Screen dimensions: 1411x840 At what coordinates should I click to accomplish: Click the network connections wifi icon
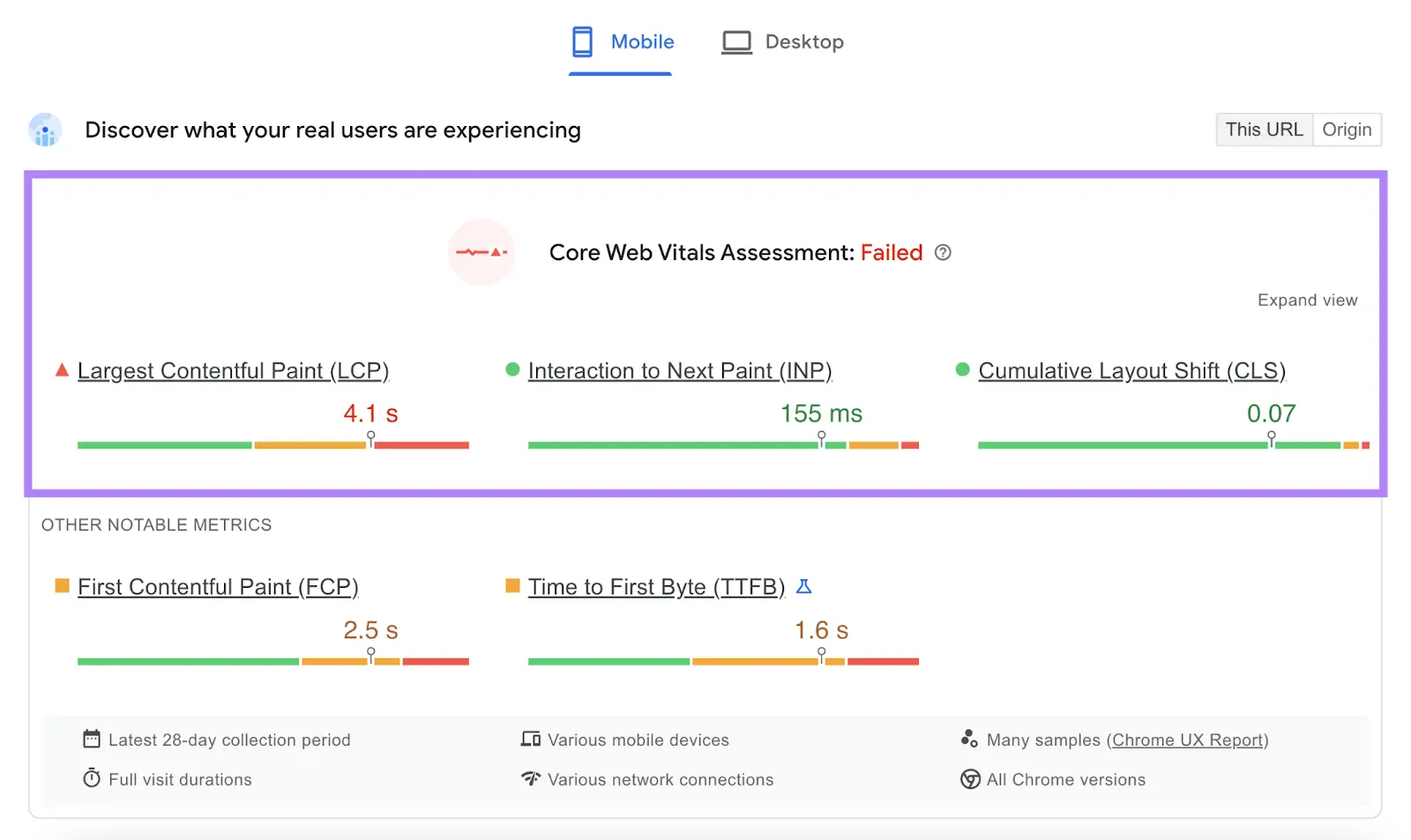pos(530,778)
